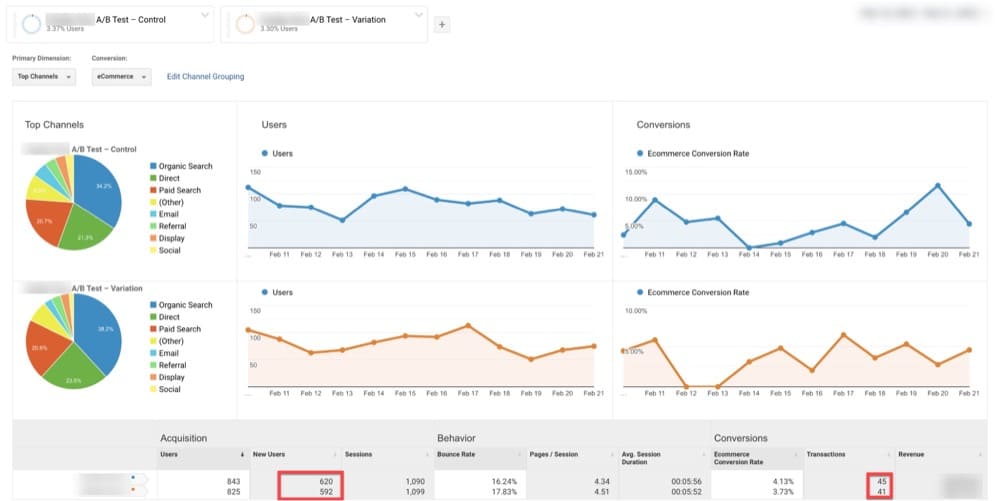This screenshot has height=501, width=1000.
Task: Click the Sessions column header
Action: [360, 454]
